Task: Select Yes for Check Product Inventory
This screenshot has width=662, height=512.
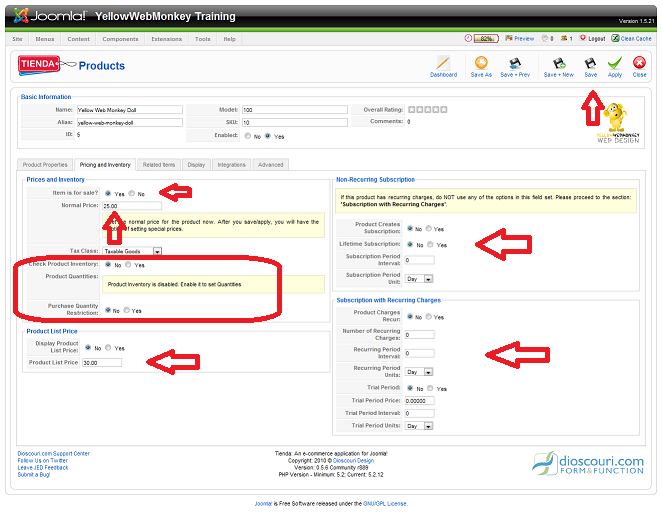Action: click(128, 265)
